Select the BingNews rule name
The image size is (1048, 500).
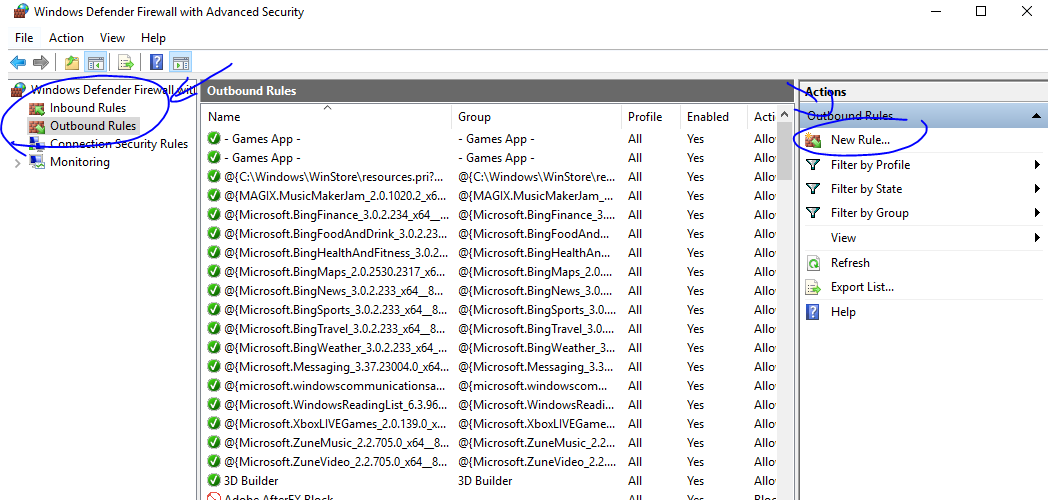pos(336,291)
